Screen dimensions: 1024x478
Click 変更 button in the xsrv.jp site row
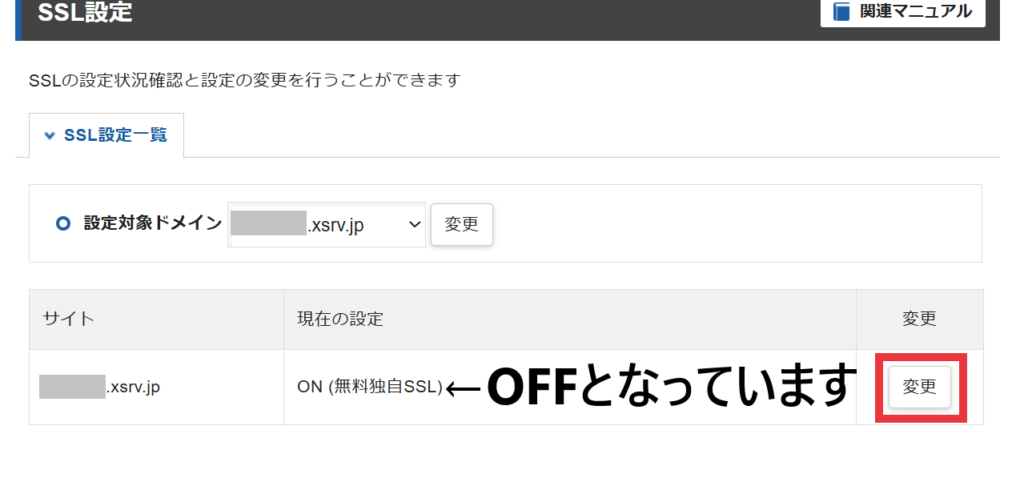pyautogui.click(x=920, y=387)
